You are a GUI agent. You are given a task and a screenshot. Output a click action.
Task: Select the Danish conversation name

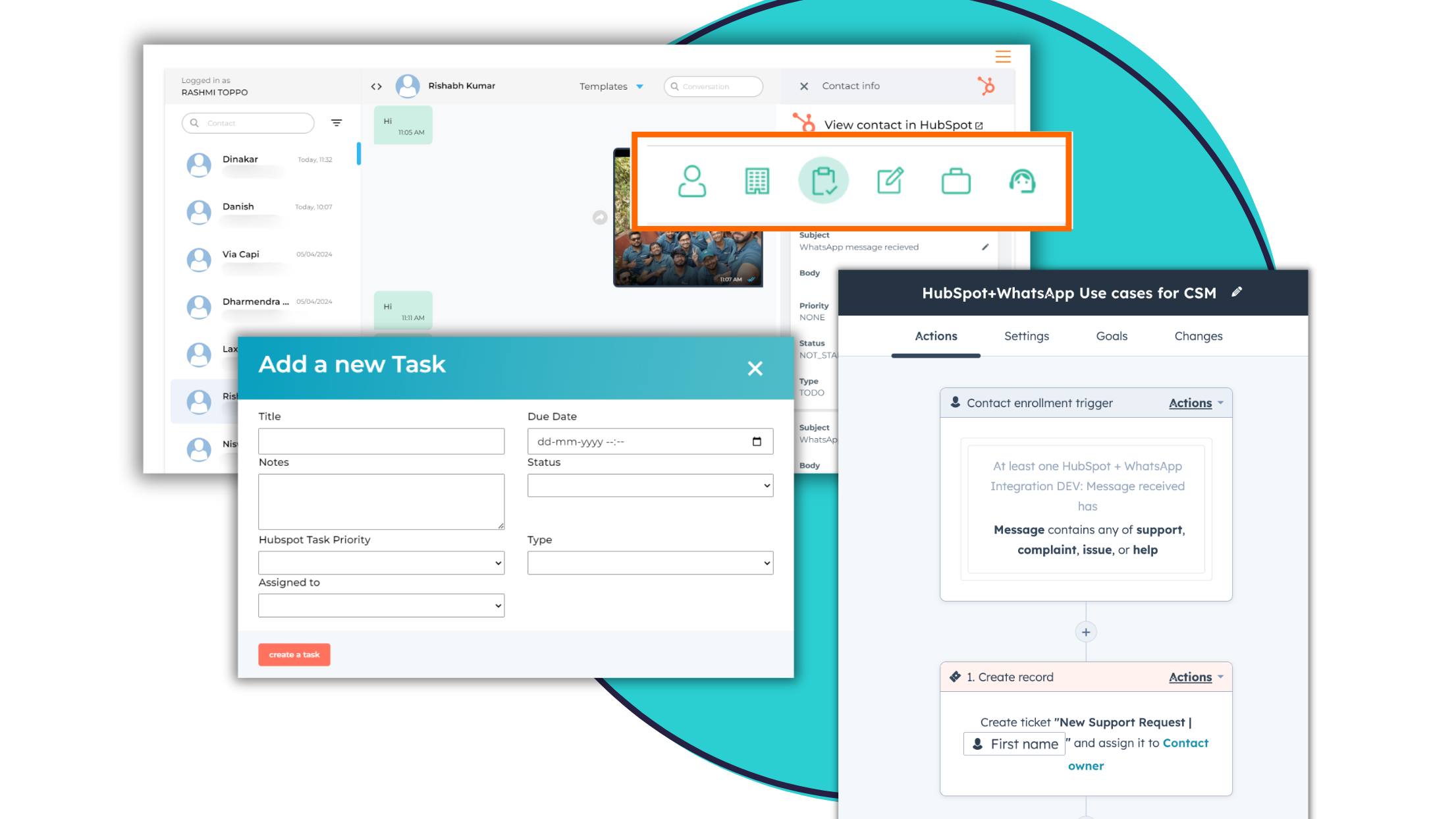238,207
